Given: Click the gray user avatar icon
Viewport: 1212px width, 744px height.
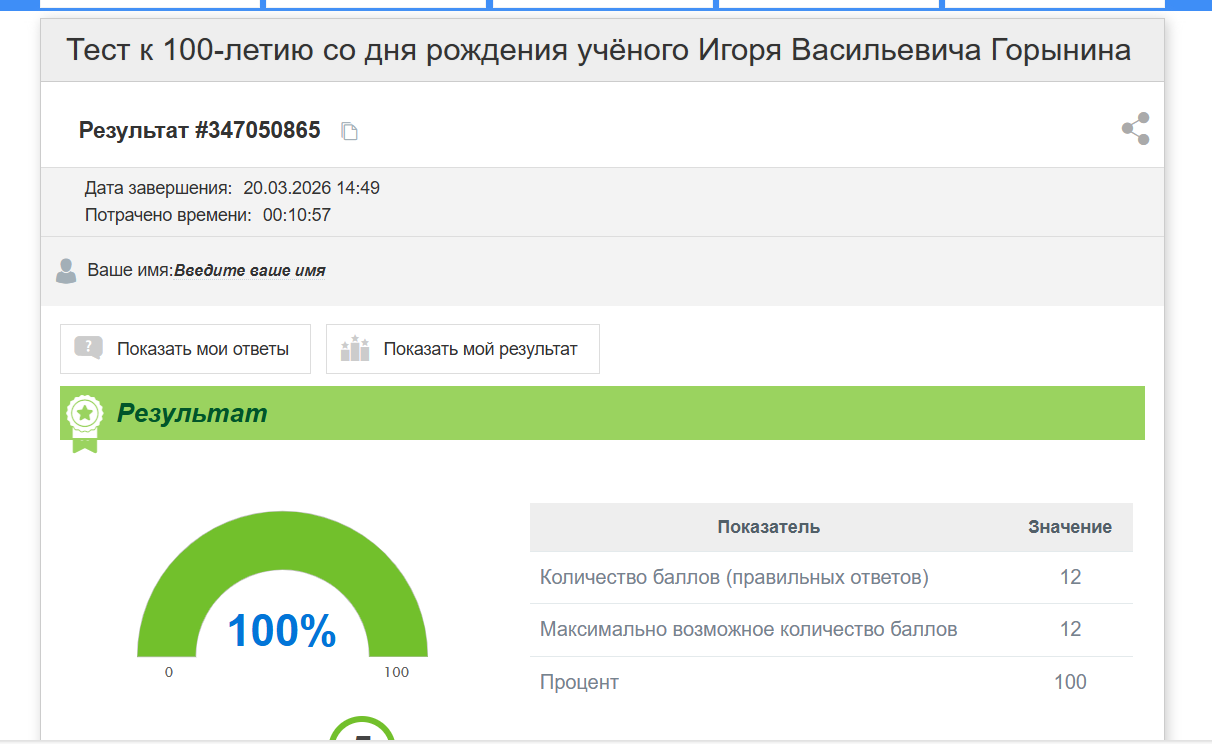Looking at the screenshot, I should (x=66, y=270).
